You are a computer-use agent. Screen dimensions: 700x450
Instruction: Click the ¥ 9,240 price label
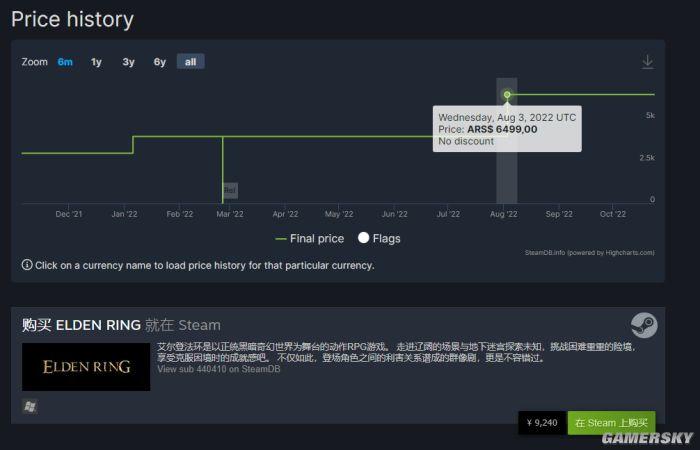(542, 422)
